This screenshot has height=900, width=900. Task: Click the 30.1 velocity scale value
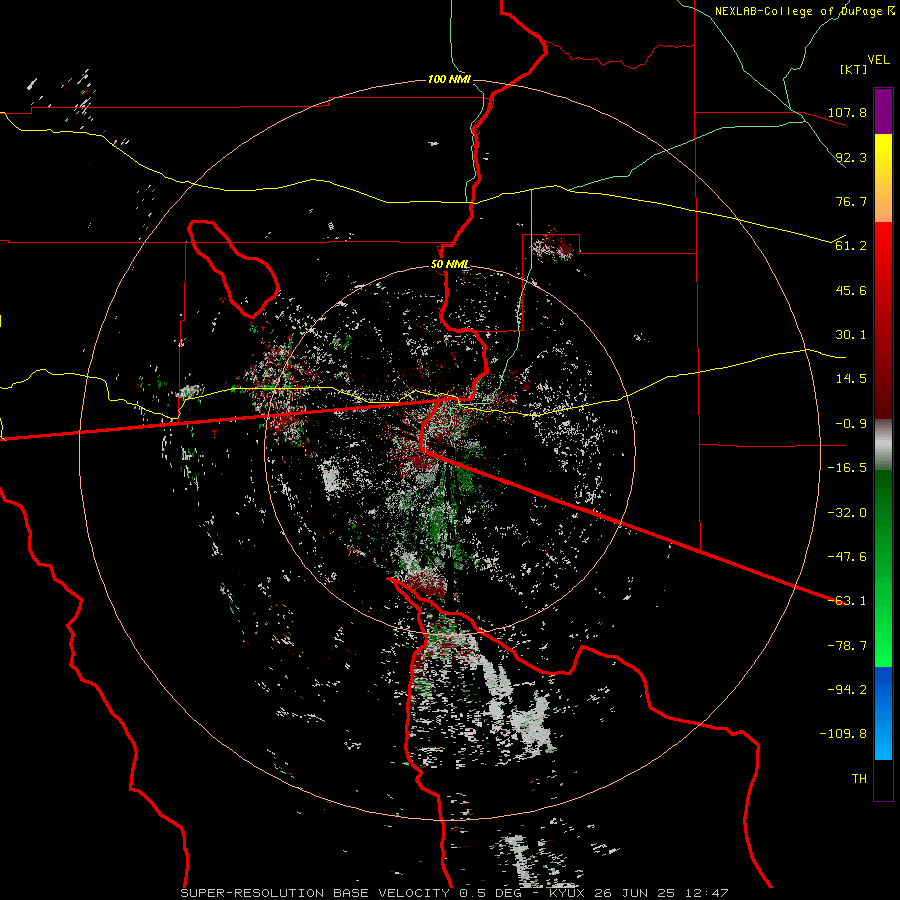click(x=851, y=335)
